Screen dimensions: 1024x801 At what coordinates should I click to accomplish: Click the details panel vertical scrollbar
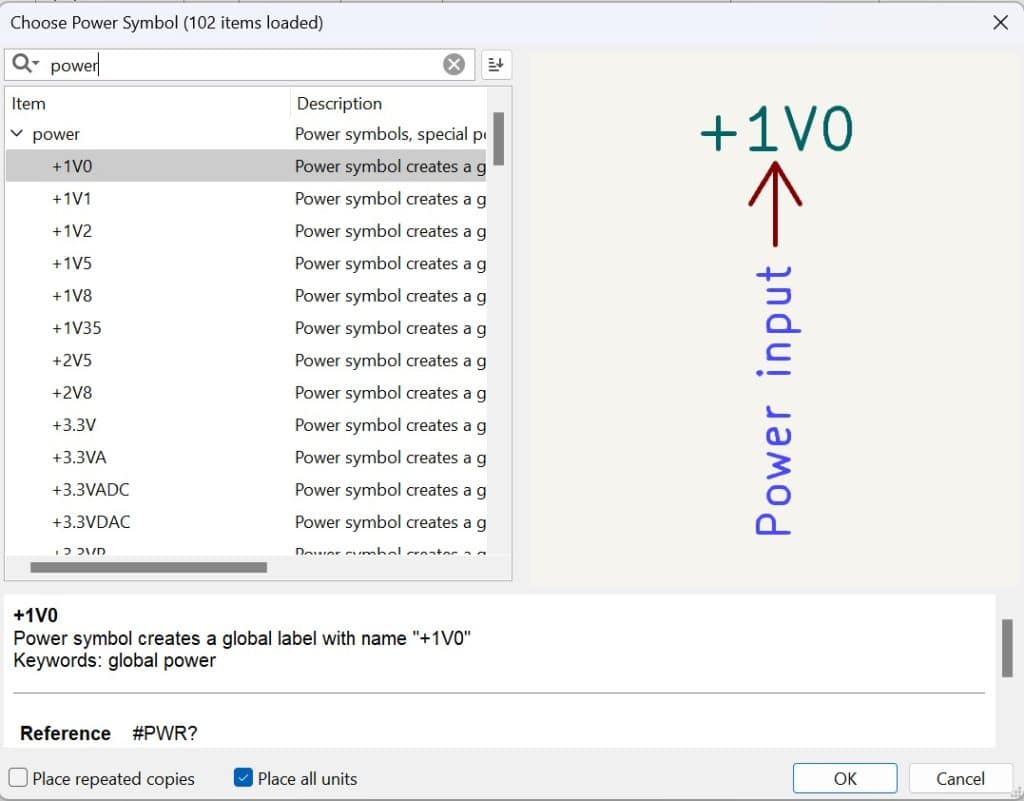(x=1007, y=648)
